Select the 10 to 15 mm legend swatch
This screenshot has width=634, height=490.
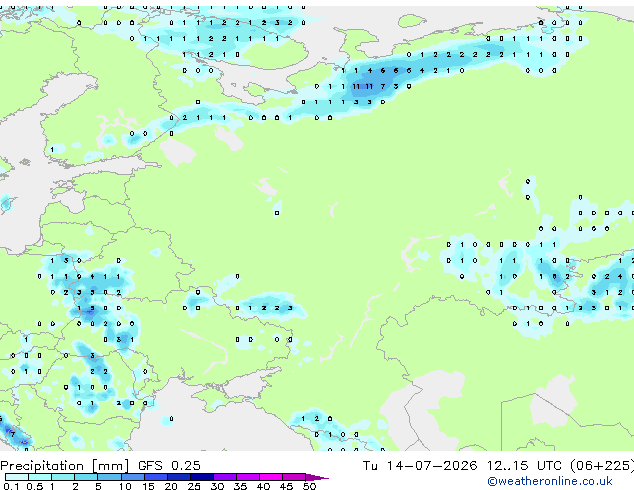pyautogui.click(x=133, y=477)
